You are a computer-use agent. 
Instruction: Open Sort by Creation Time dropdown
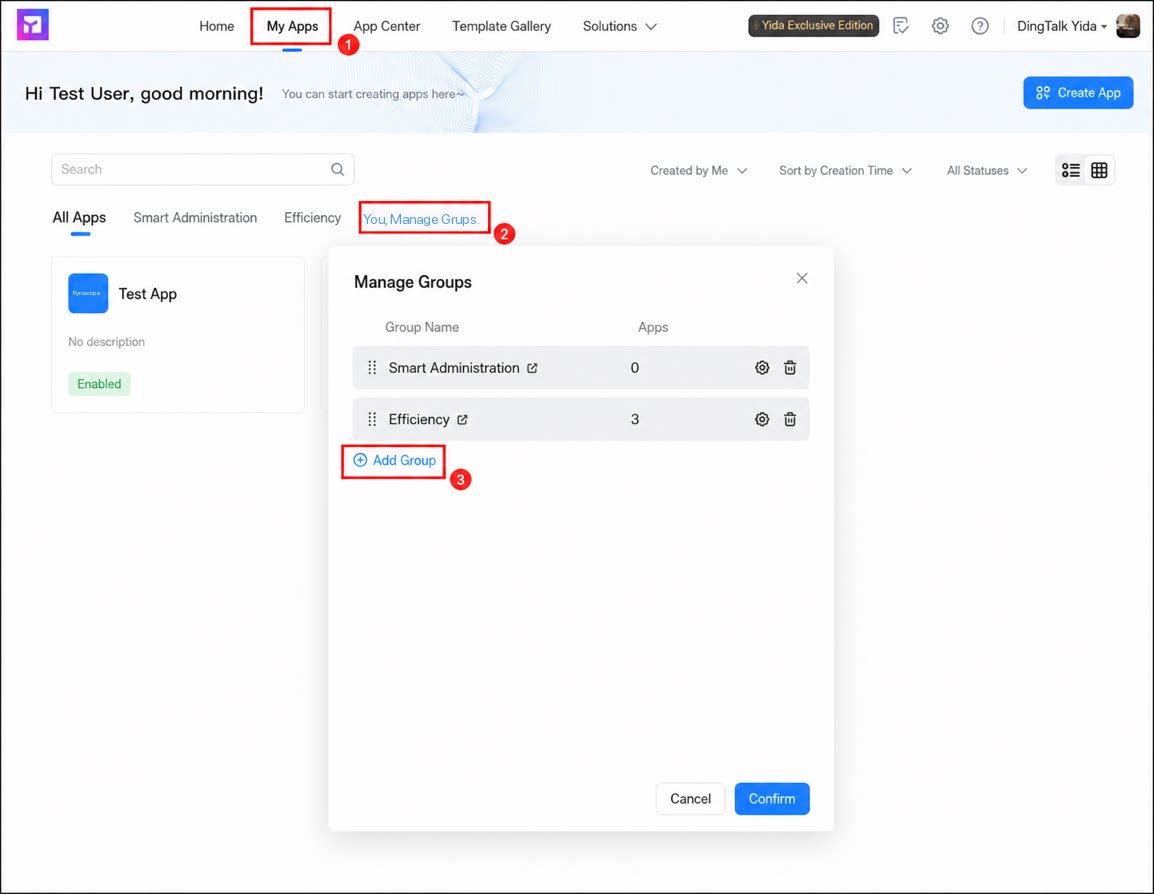point(845,171)
